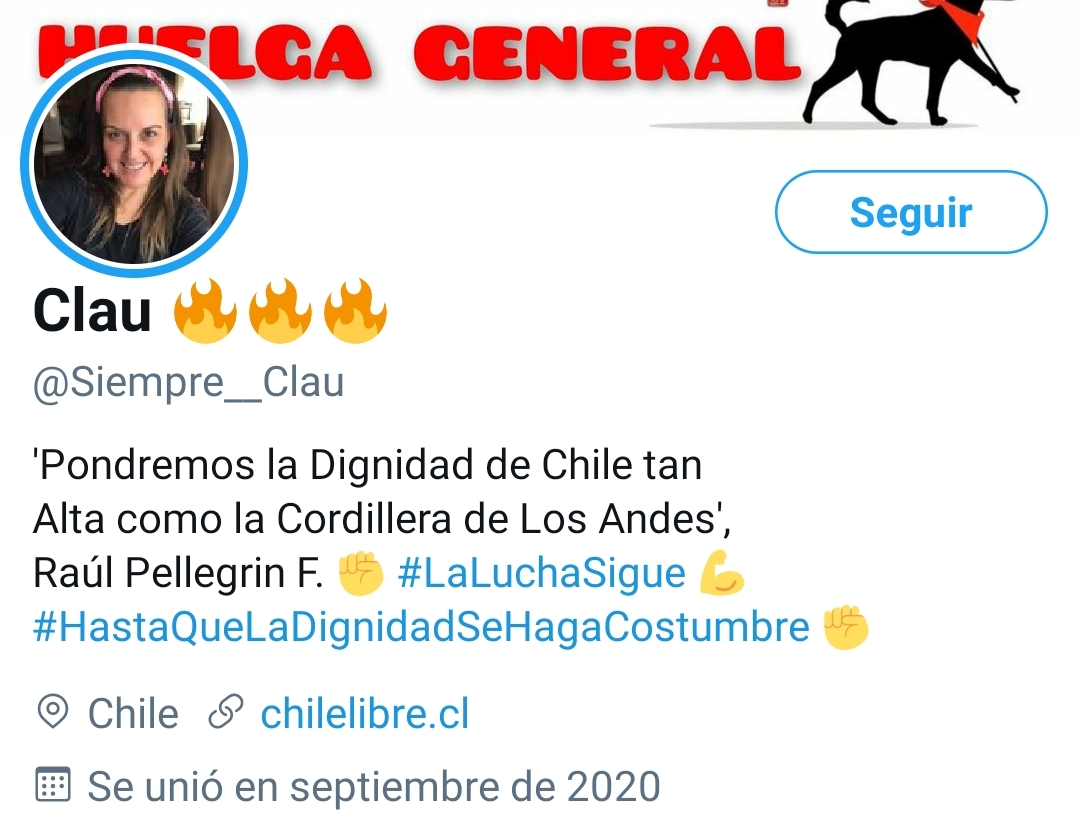Select the @Siempre__Clau username handle
The height and width of the screenshot is (832, 1079).
(x=189, y=382)
